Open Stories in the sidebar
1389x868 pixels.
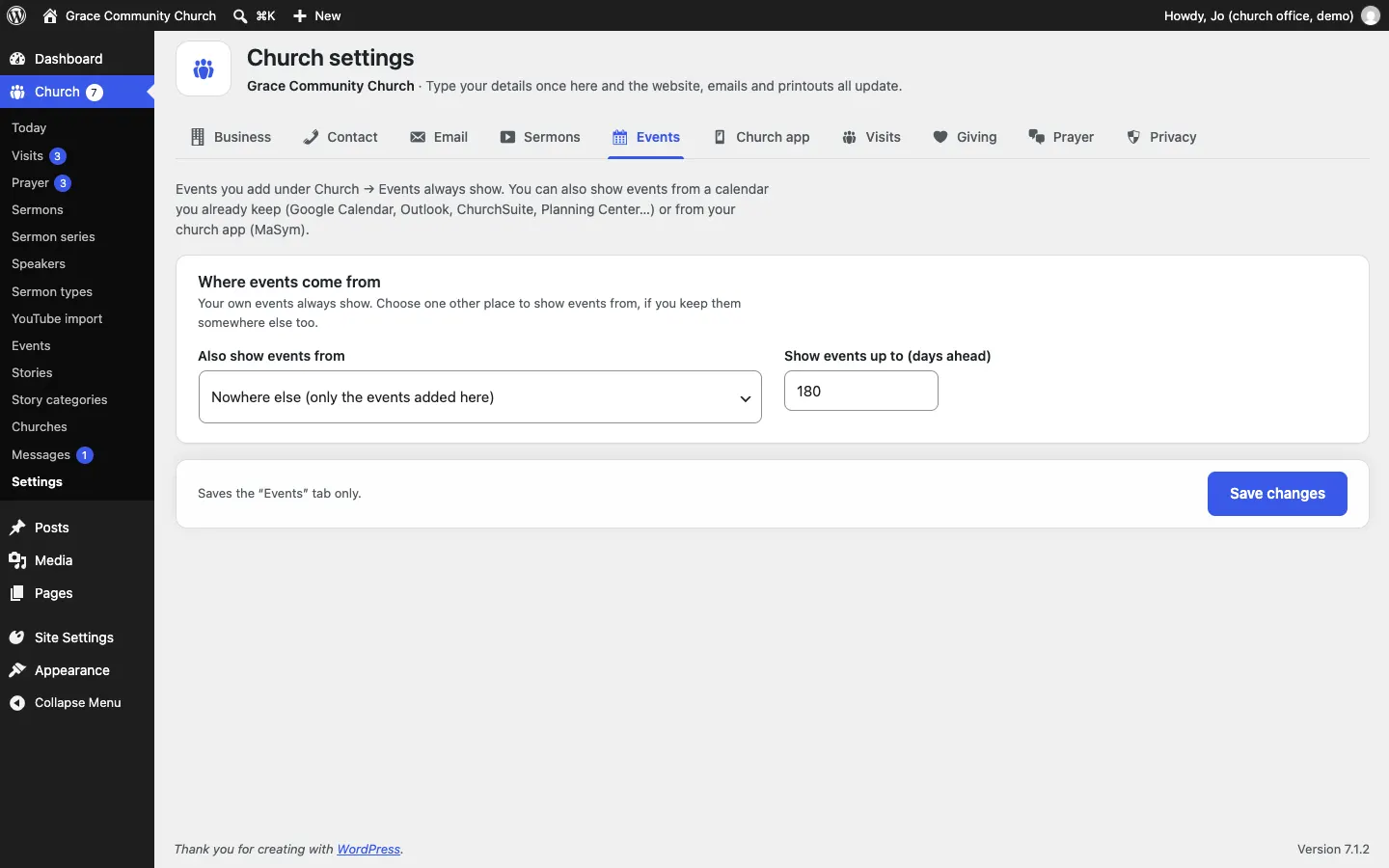coord(32,373)
